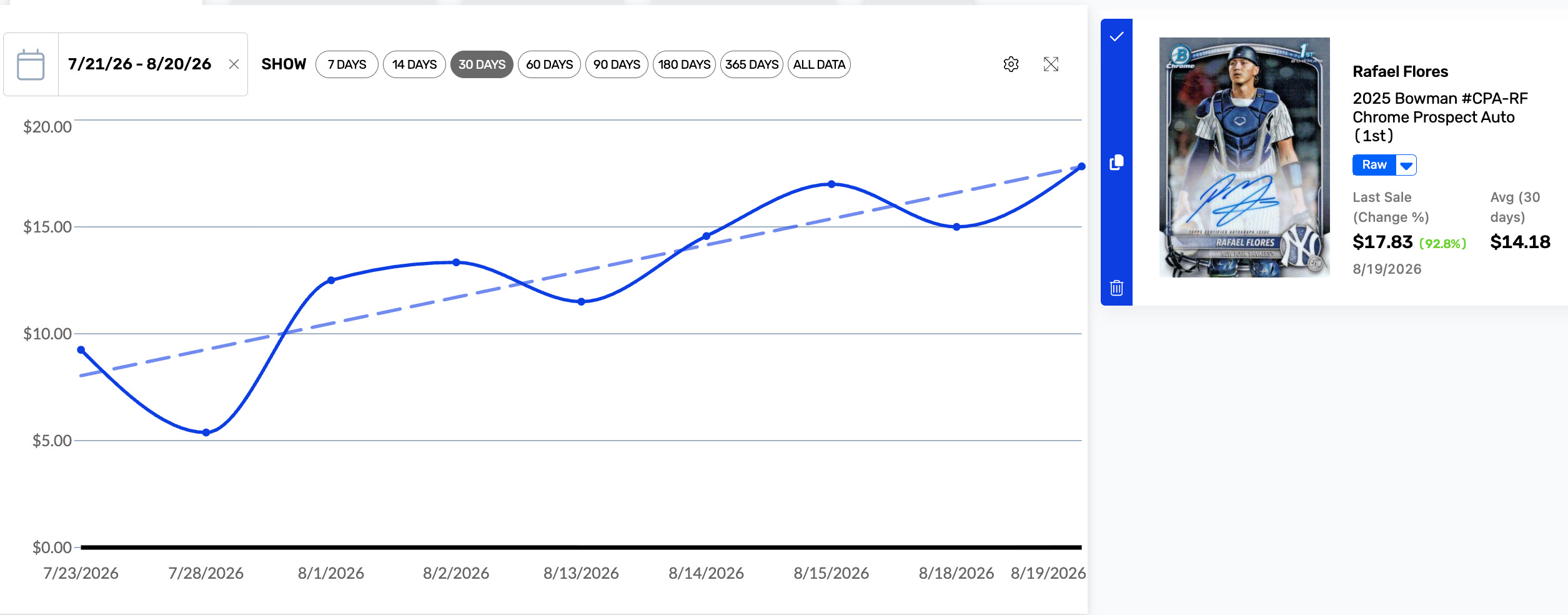Click the 8/1/2026 x-axis label
The width and height of the screenshot is (1568, 615).
[331, 573]
